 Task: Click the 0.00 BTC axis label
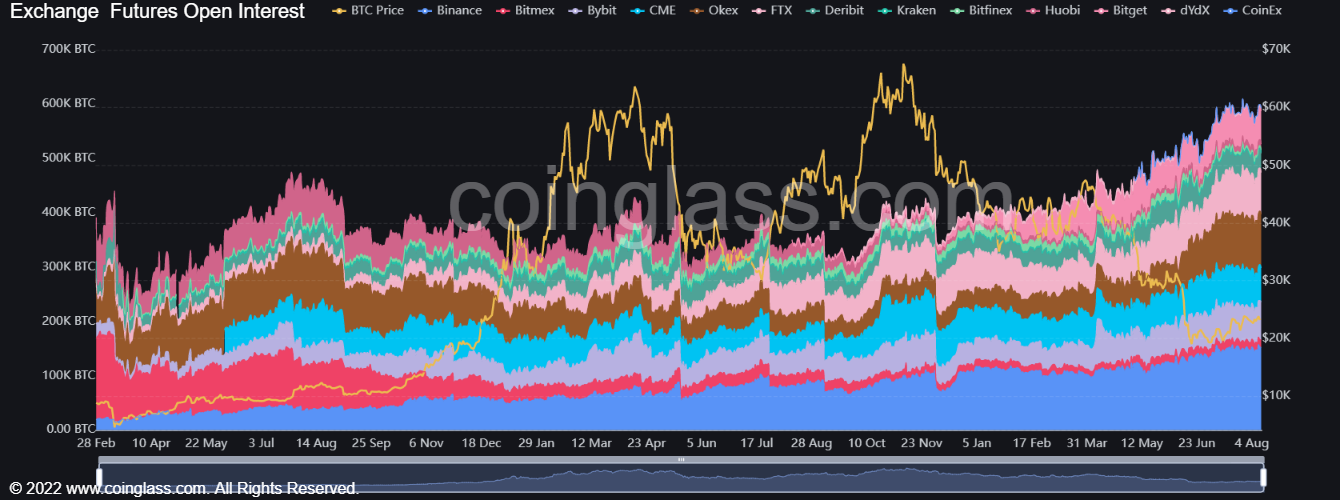[69, 429]
